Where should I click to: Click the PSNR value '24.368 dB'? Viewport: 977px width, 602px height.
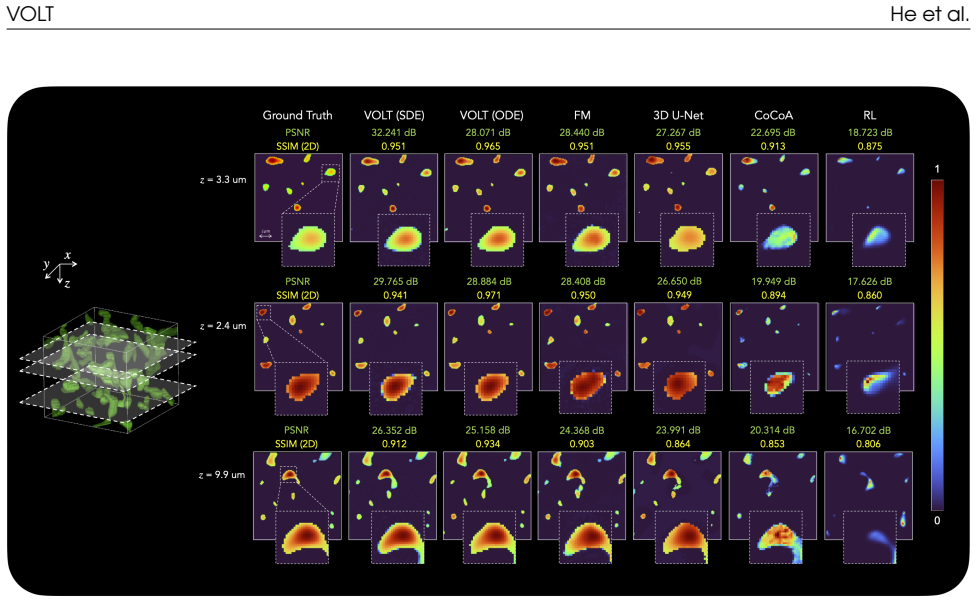582,430
